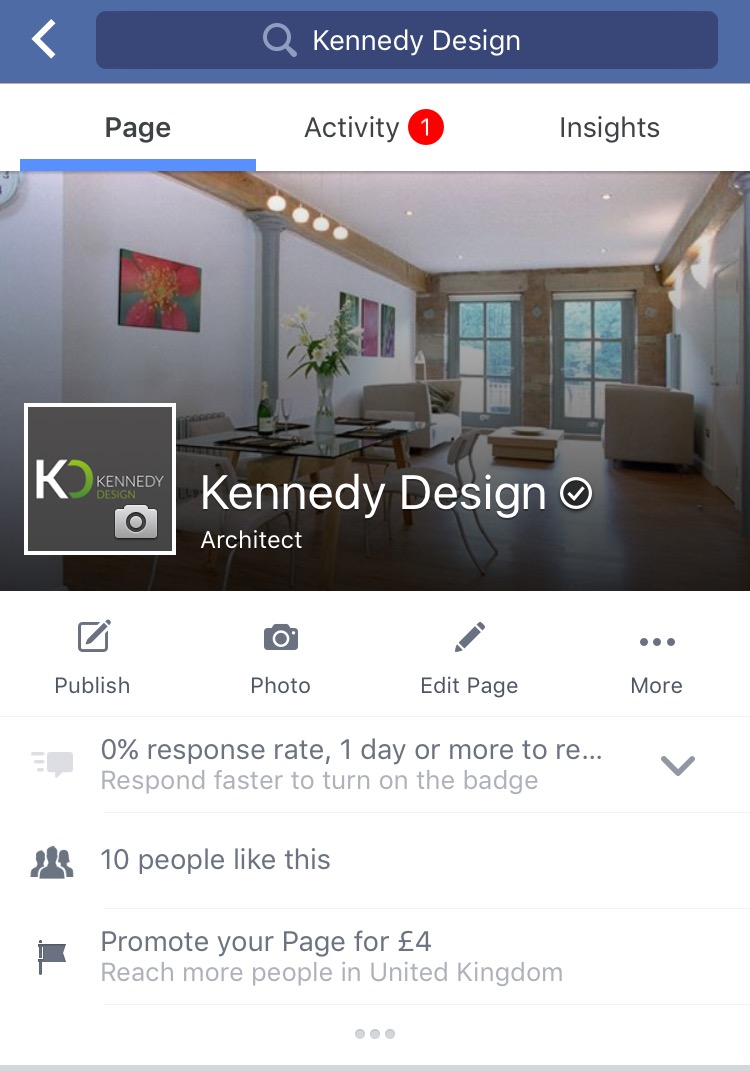Tap the response rate message icon
Screen dimensions: 750x1071
53,764
